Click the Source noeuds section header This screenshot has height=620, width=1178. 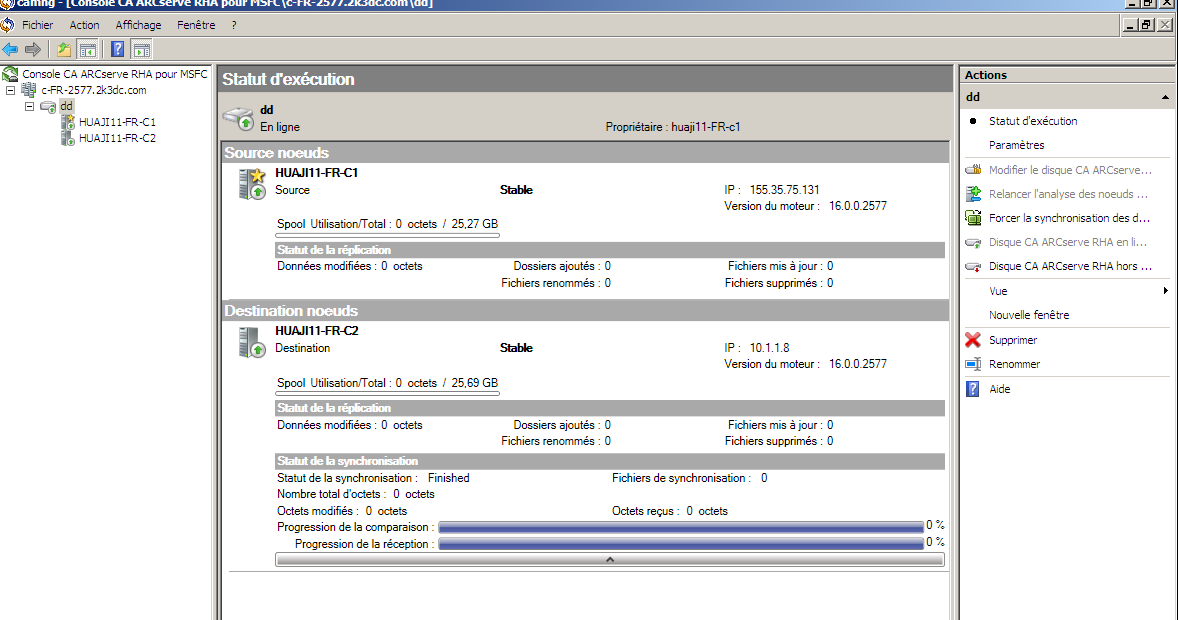point(585,153)
